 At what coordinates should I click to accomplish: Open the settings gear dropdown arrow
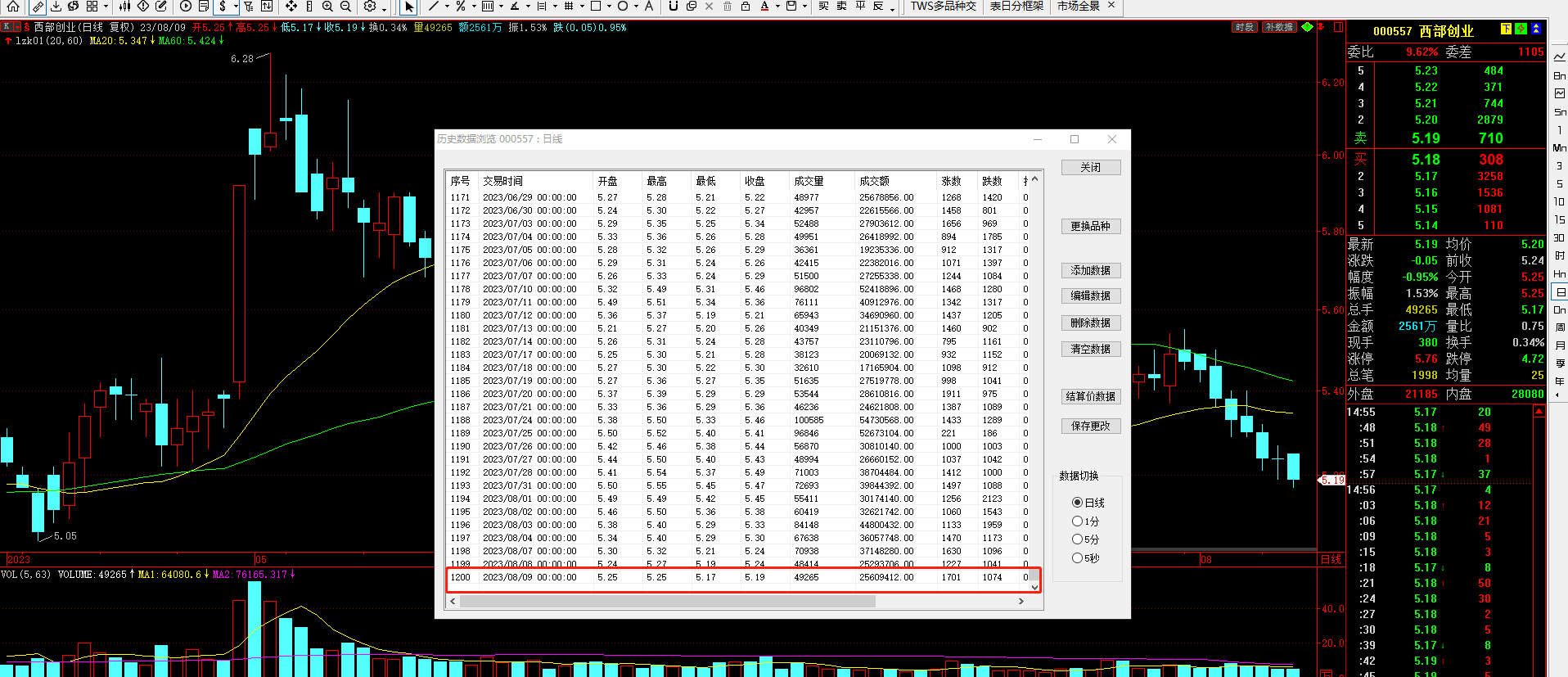click(386, 7)
